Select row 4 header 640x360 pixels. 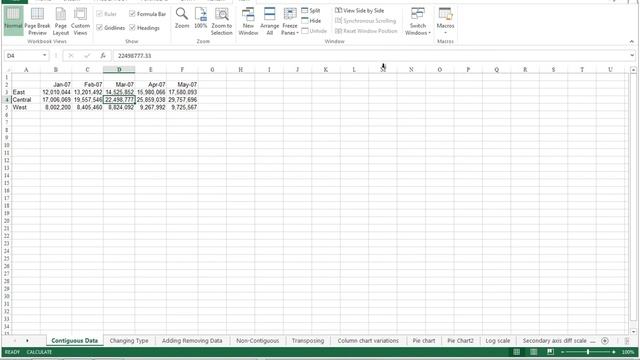tap(7, 100)
